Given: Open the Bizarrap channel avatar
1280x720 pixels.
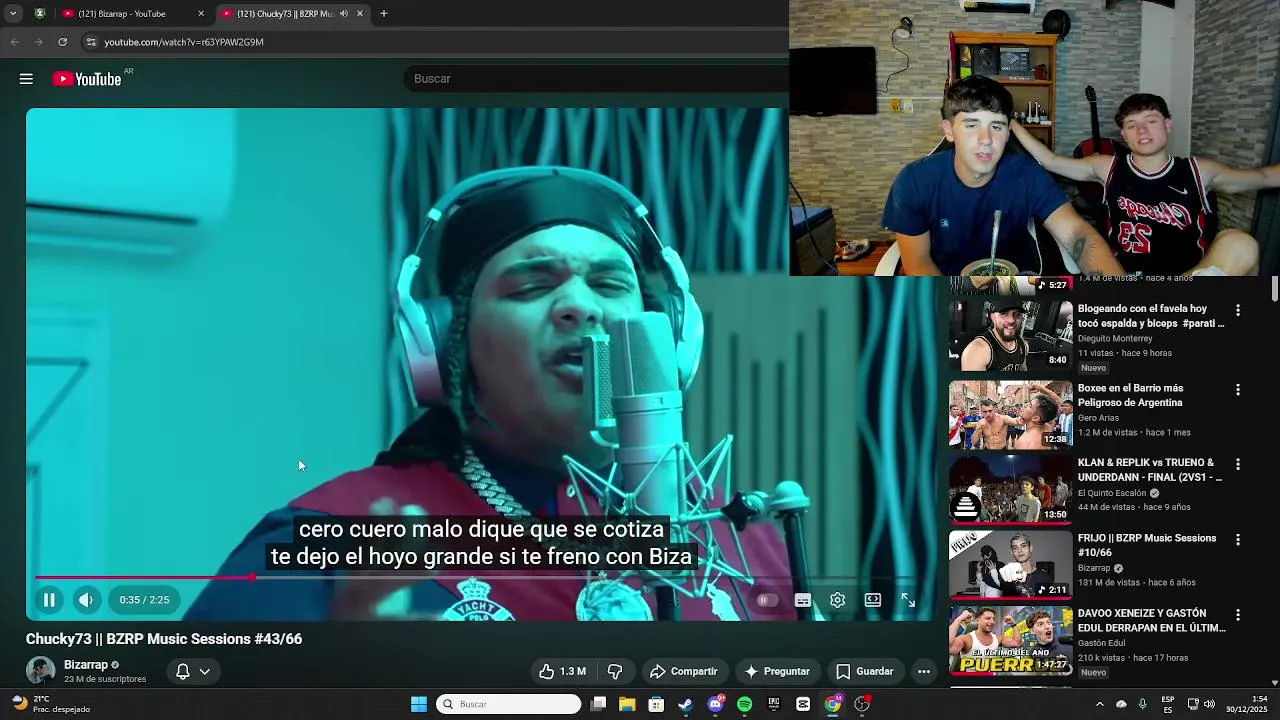Looking at the screenshot, I should tap(40, 671).
